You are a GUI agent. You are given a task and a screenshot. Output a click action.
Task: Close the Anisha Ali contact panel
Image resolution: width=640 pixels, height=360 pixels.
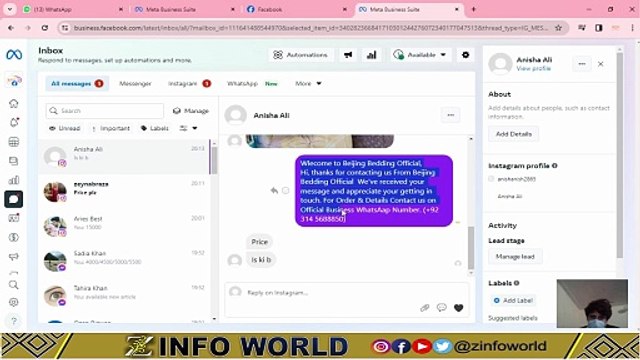point(600,64)
